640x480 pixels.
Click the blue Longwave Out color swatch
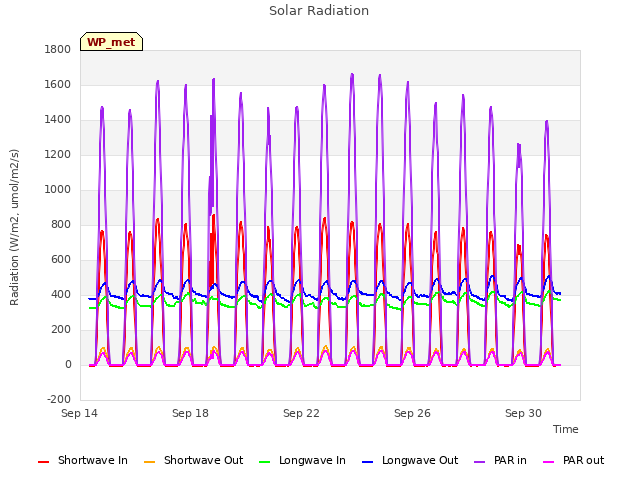click(367, 462)
